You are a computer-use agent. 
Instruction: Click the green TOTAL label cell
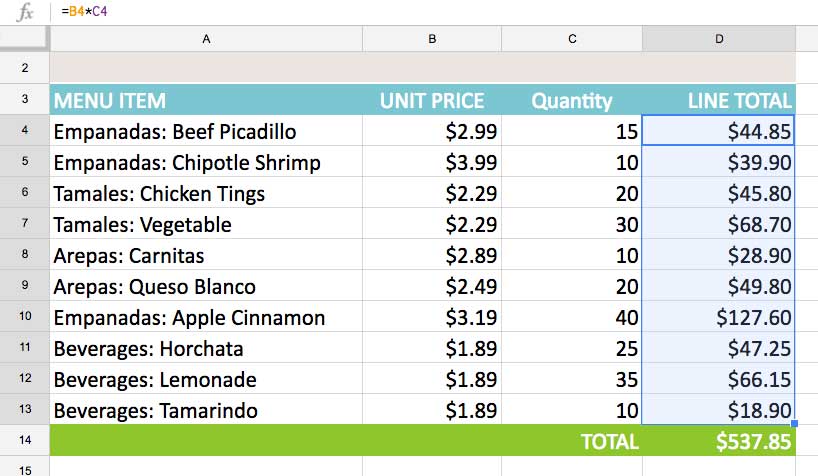(x=572, y=441)
